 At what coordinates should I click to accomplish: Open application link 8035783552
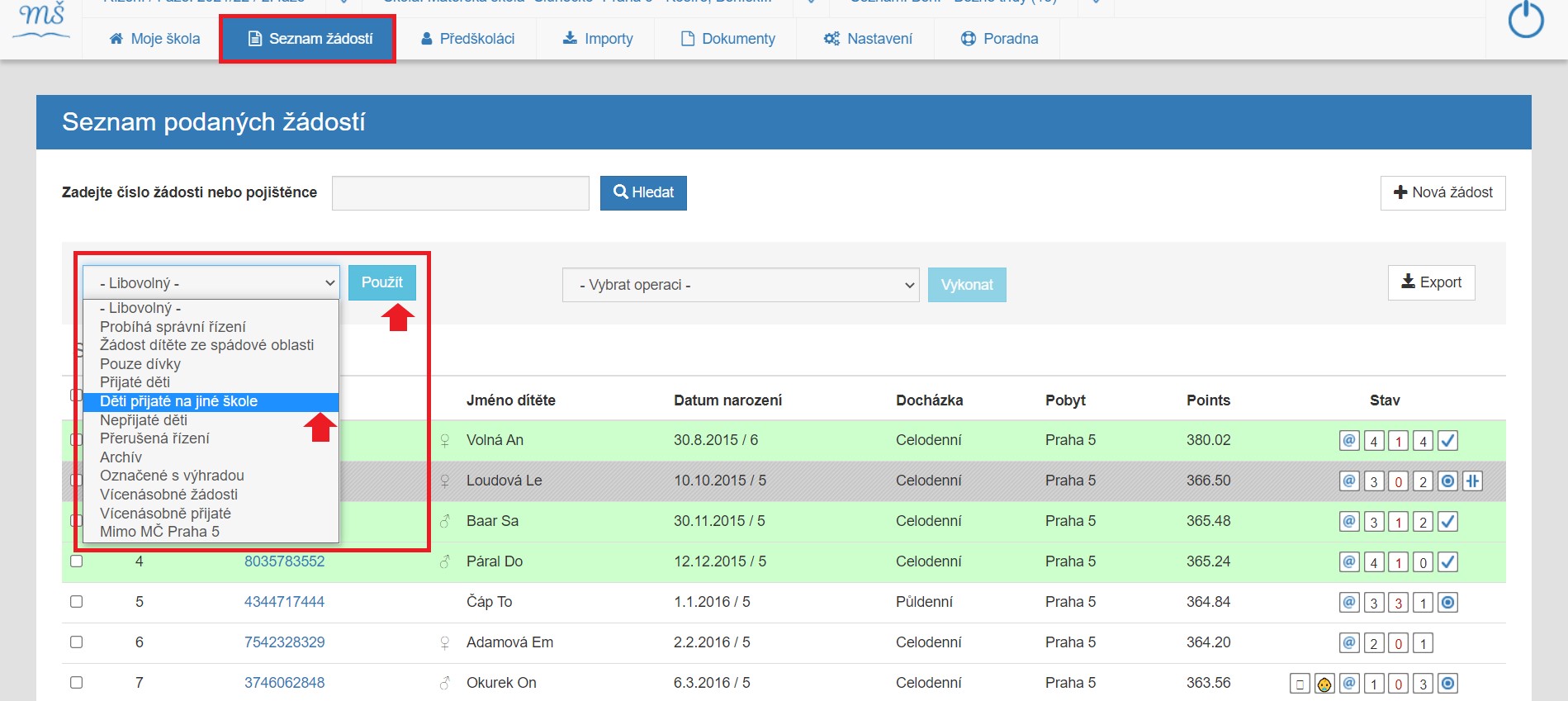(x=284, y=561)
